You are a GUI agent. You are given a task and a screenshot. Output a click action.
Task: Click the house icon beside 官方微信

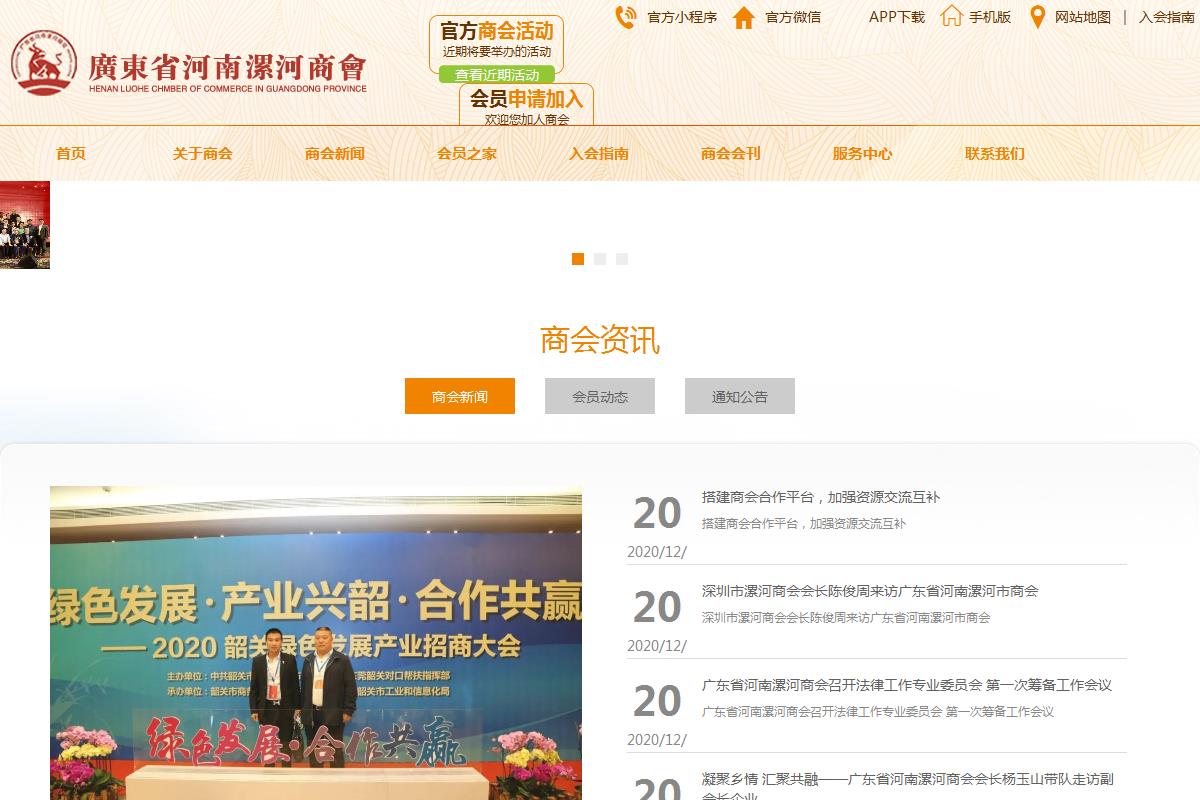743,17
